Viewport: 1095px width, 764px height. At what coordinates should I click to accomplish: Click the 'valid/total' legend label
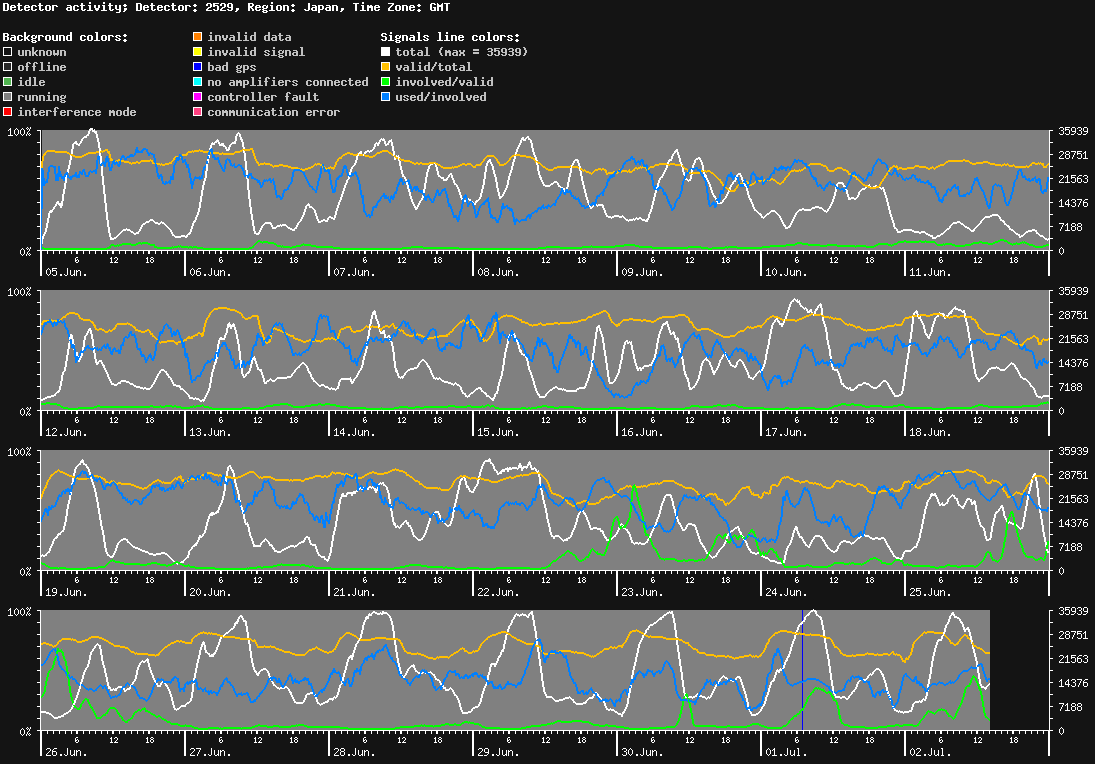coord(434,67)
